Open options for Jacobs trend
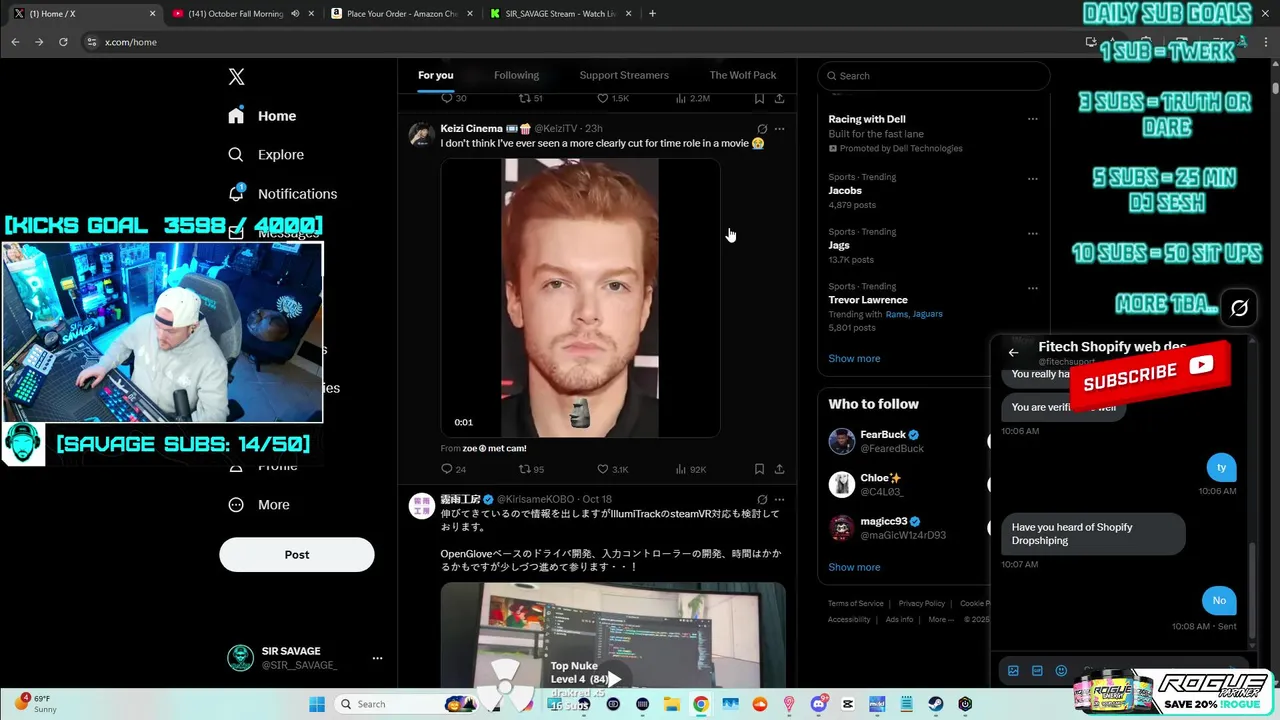Viewport: 1280px width, 720px height. (x=1032, y=179)
